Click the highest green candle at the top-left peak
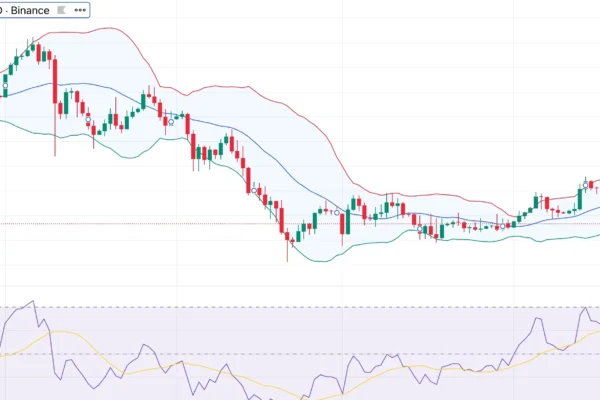Image resolution: width=600 pixels, height=400 pixels. point(33,47)
